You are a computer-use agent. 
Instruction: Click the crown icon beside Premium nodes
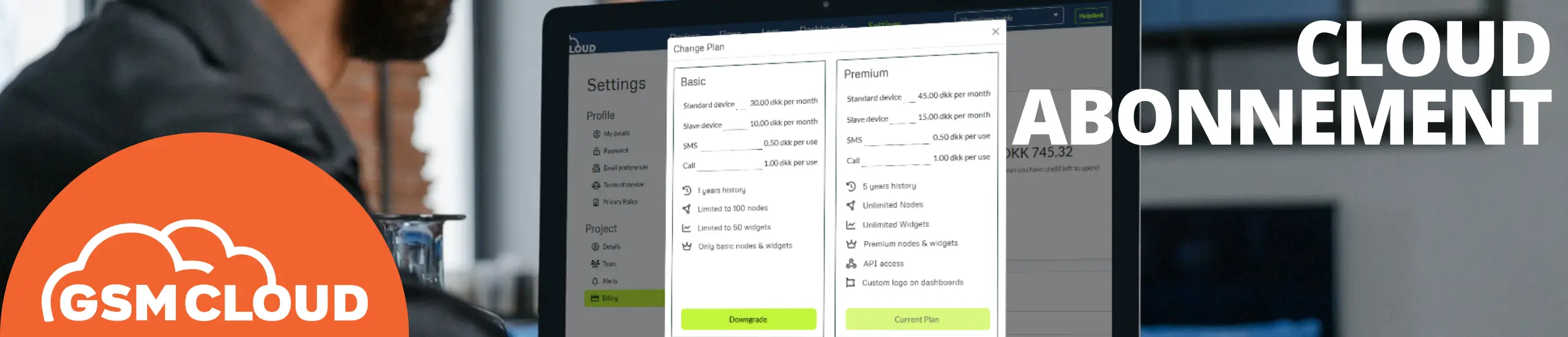point(851,244)
